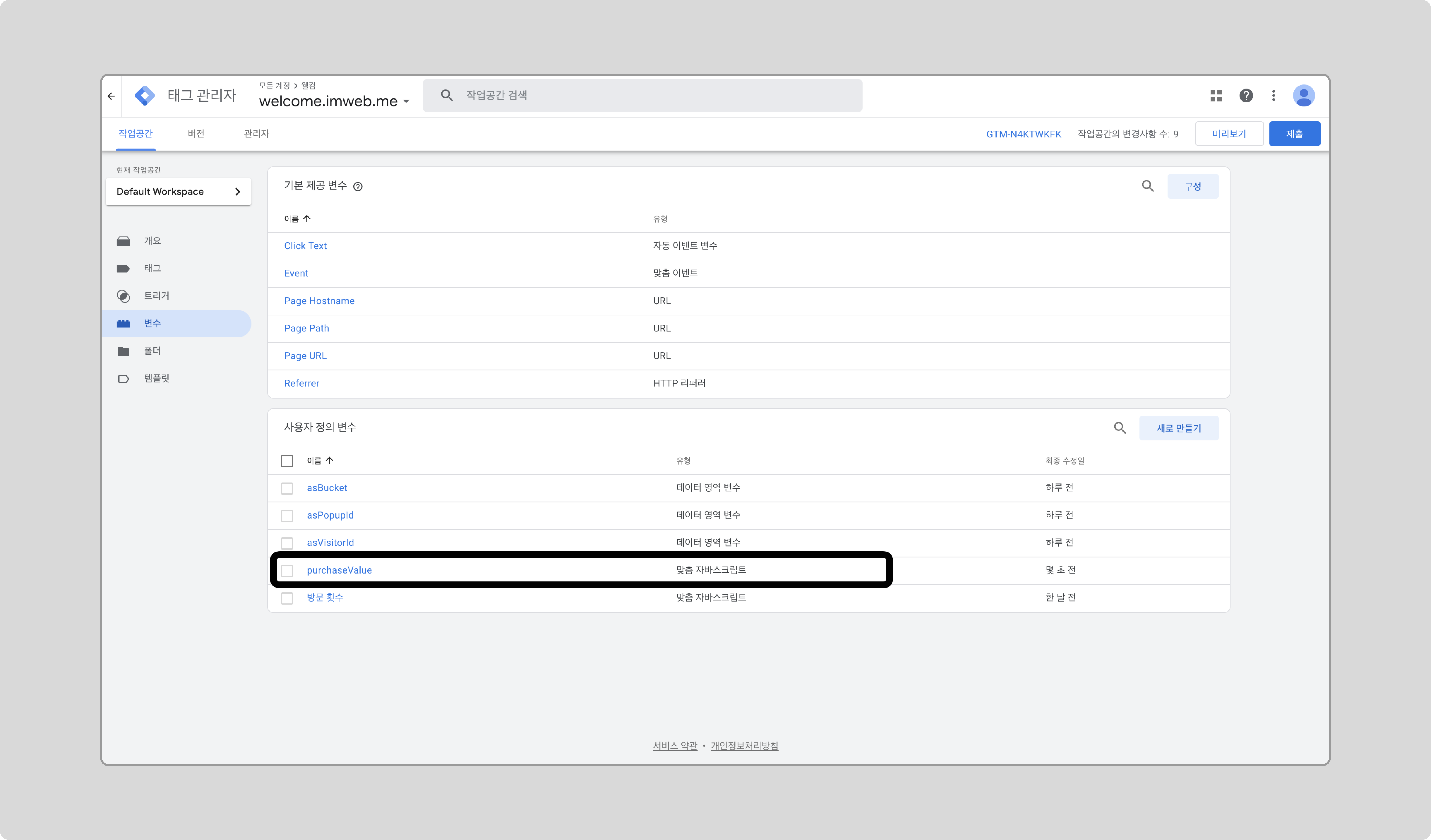Click the 새로 만들기 button
The width and height of the screenshot is (1431, 840).
(1178, 428)
